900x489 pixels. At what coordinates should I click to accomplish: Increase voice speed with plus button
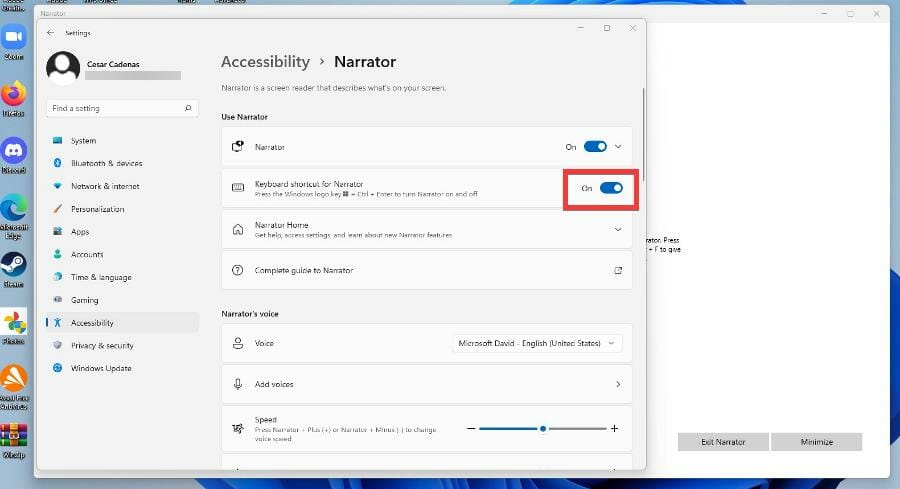point(614,429)
